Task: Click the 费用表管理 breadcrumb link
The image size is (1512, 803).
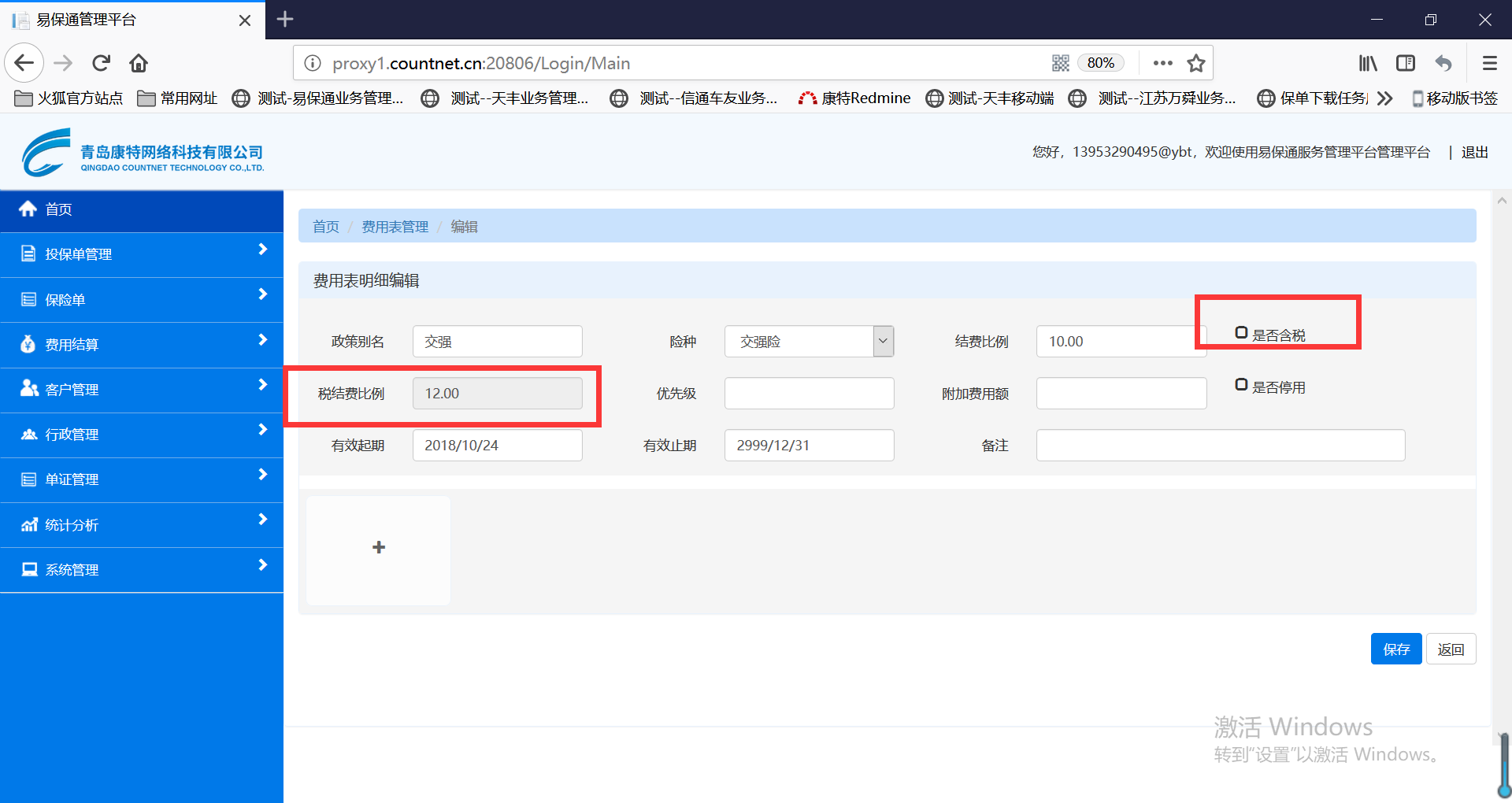Action: (x=395, y=227)
